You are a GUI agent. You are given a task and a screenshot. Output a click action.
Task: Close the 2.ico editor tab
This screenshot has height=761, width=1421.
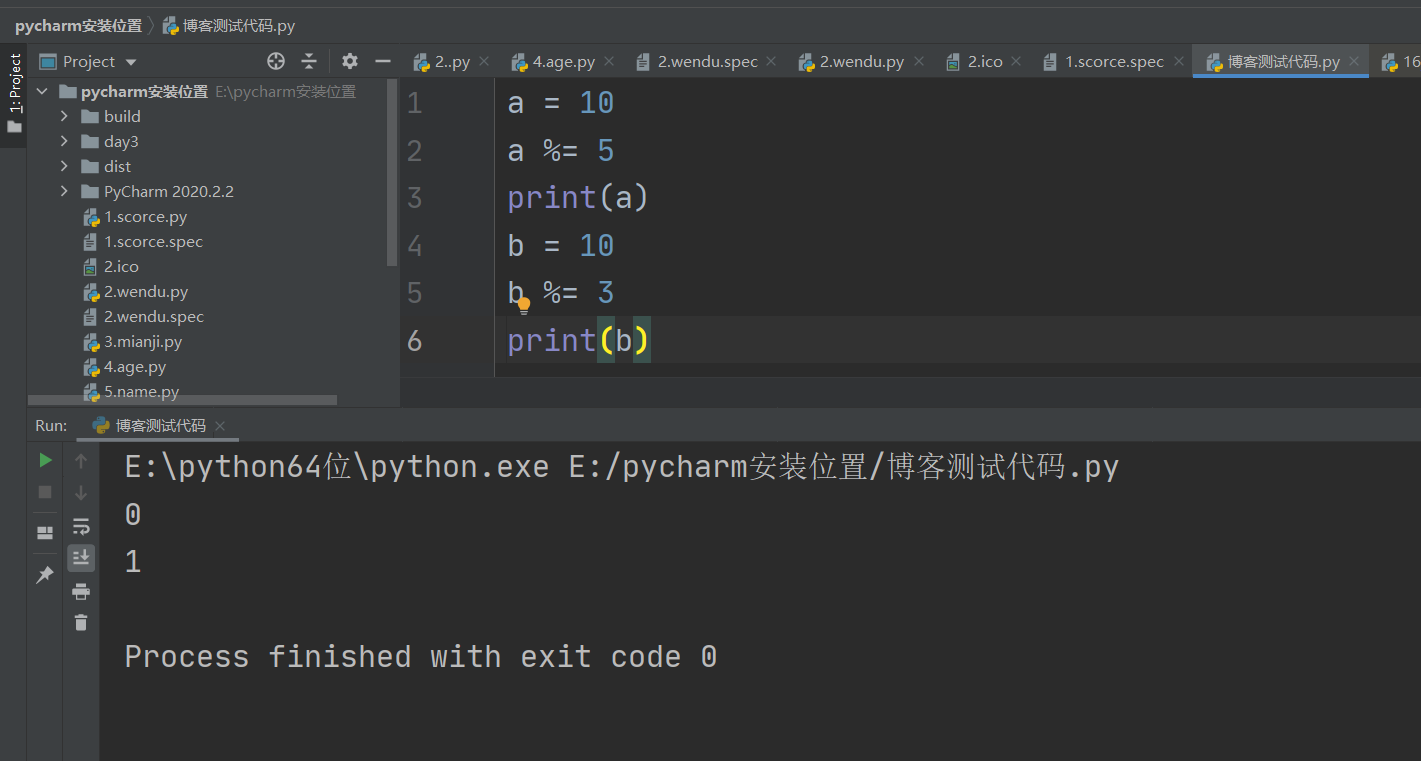(1016, 62)
